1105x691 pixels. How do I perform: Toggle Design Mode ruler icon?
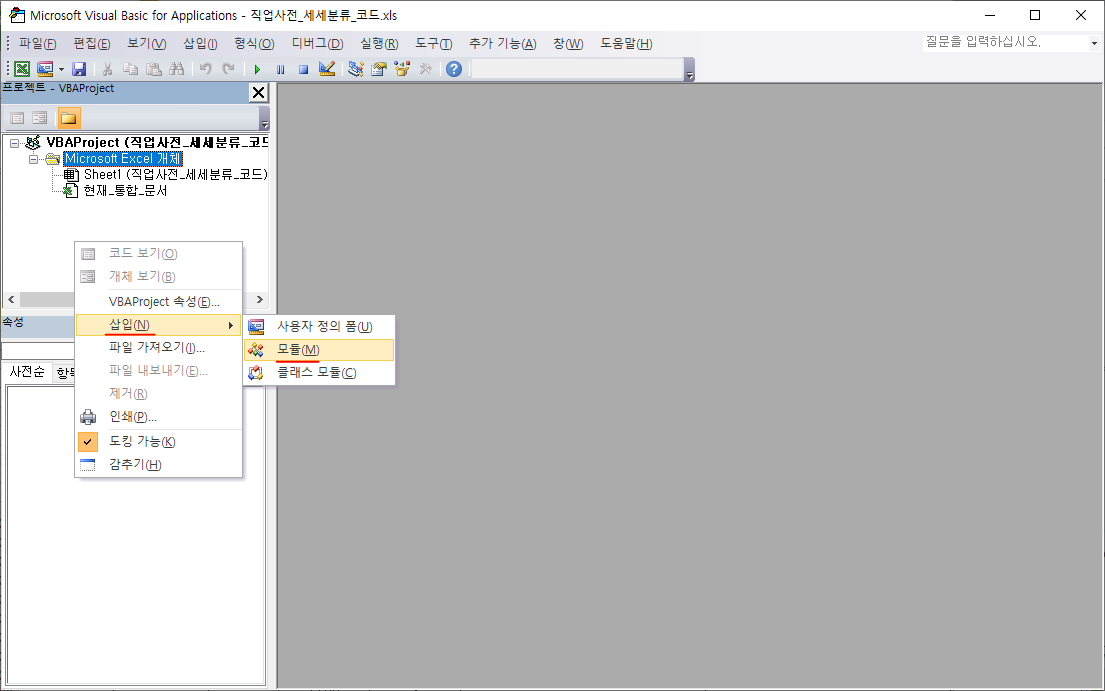pyautogui.click(x=327, y=69)
